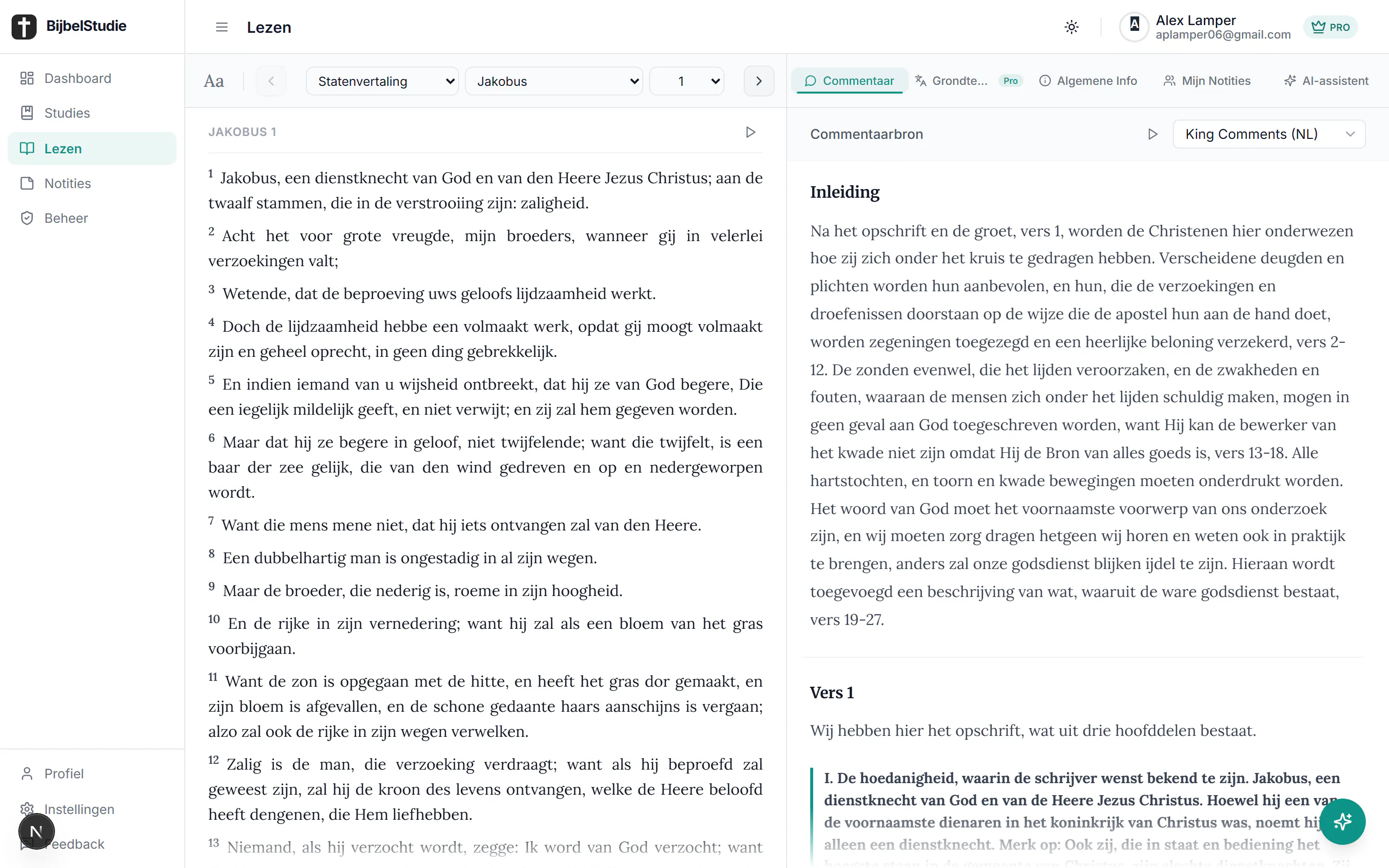Image resolution: width=1389 pixels, height=868 pixels.
Task: Open Beheer in the sidebar
Action: click(92, 218)
